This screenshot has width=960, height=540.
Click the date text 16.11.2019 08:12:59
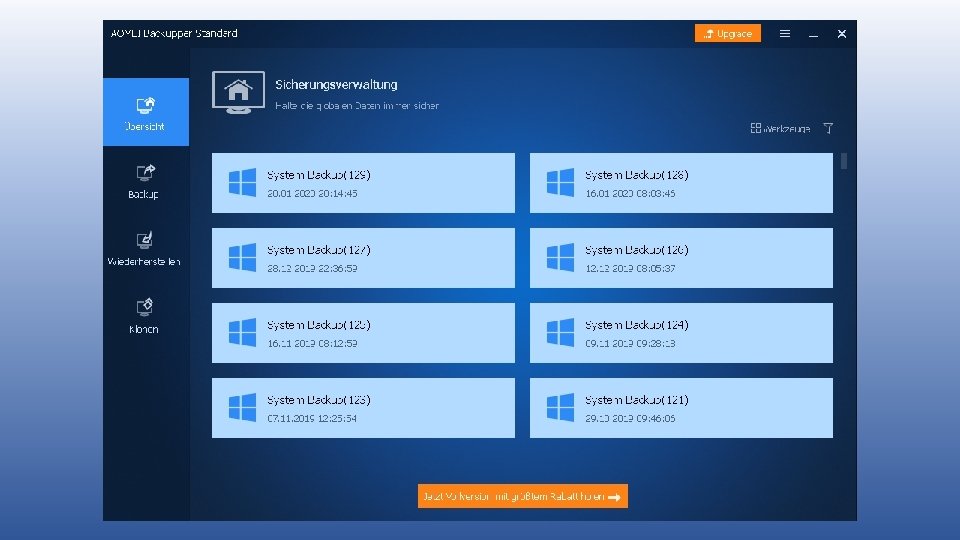(x=312, y=343)
